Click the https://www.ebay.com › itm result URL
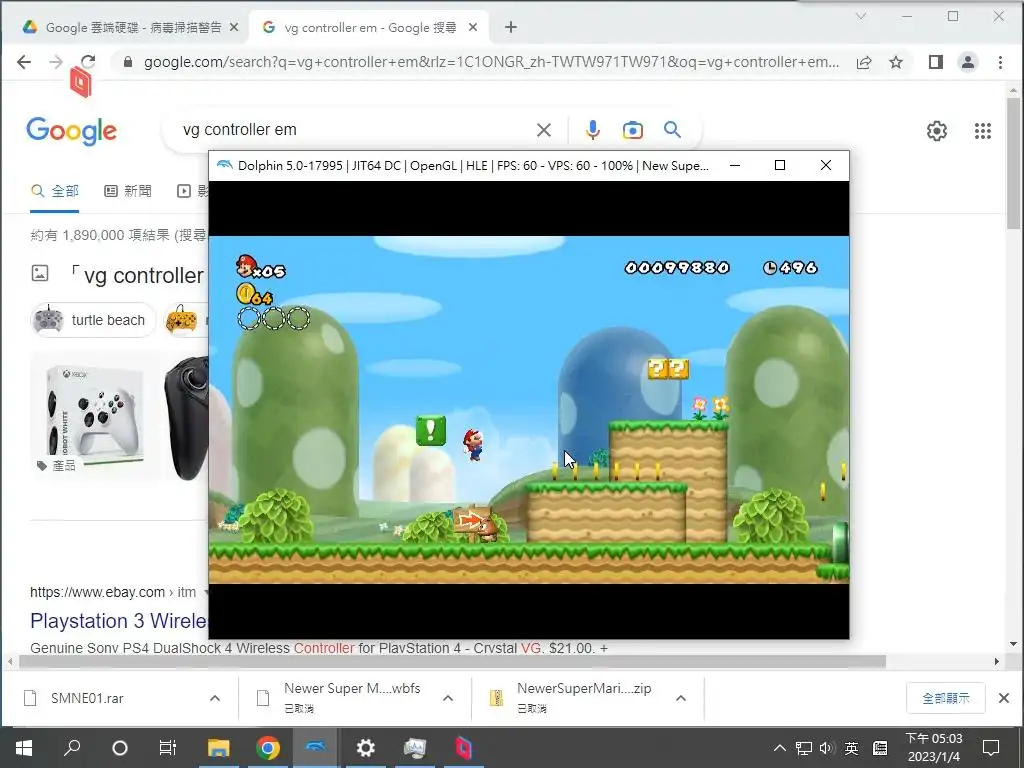This screenshot has width=1024, height=768. [113, 592]
